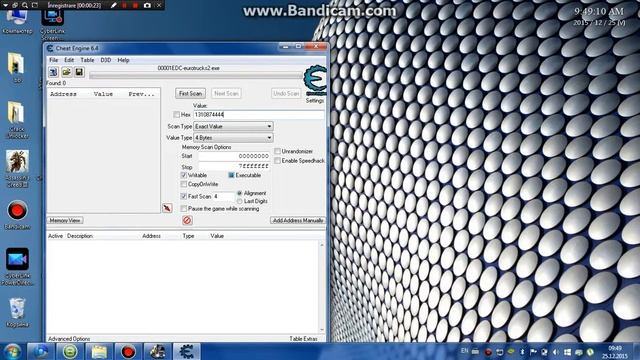Image resolution: width=640 pixels, height=360 pixels.
Task: Click the Bandicam magnifier search icon
Action: tap(25, 5)
